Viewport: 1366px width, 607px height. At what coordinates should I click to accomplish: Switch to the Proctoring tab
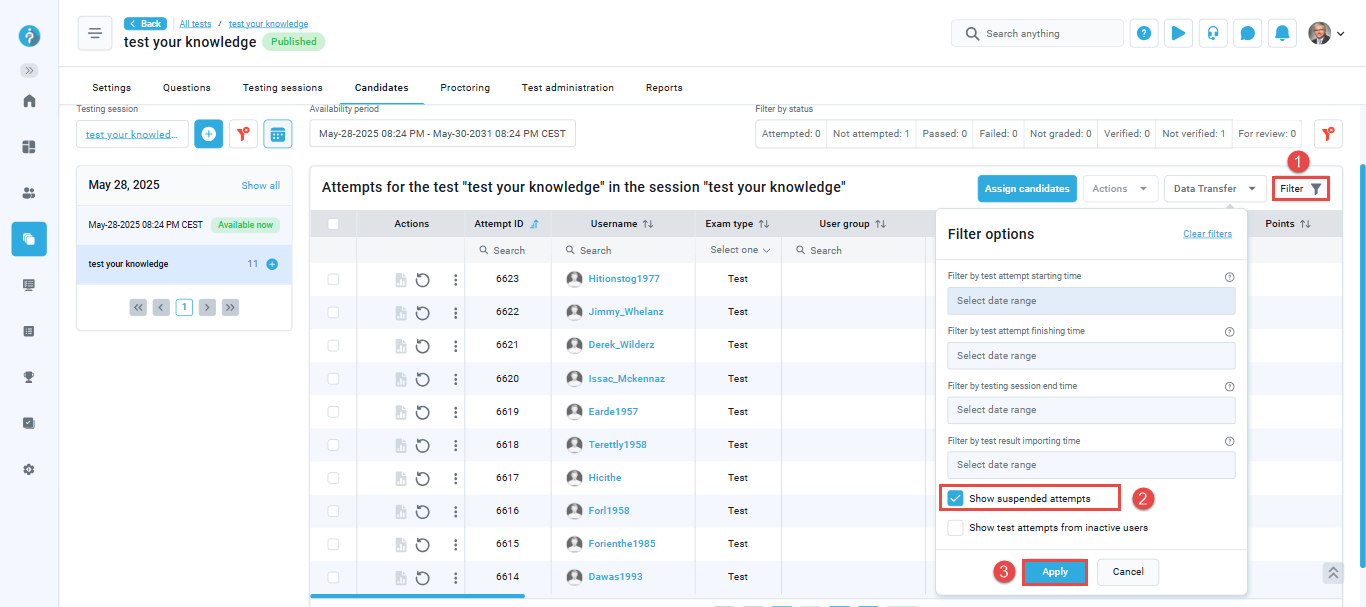point(465,88)
